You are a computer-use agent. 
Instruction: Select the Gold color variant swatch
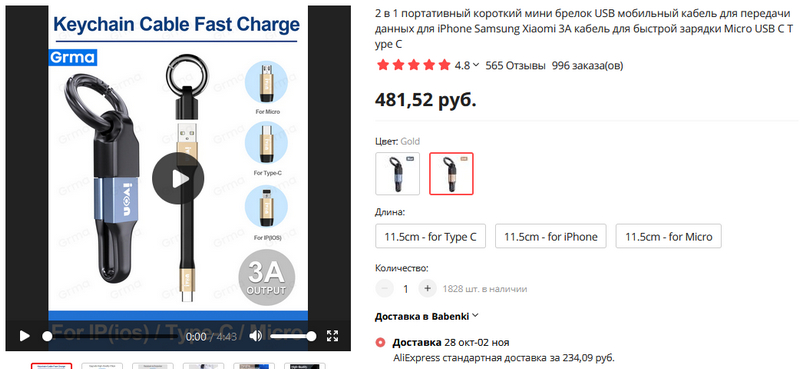tap(451, 174)
